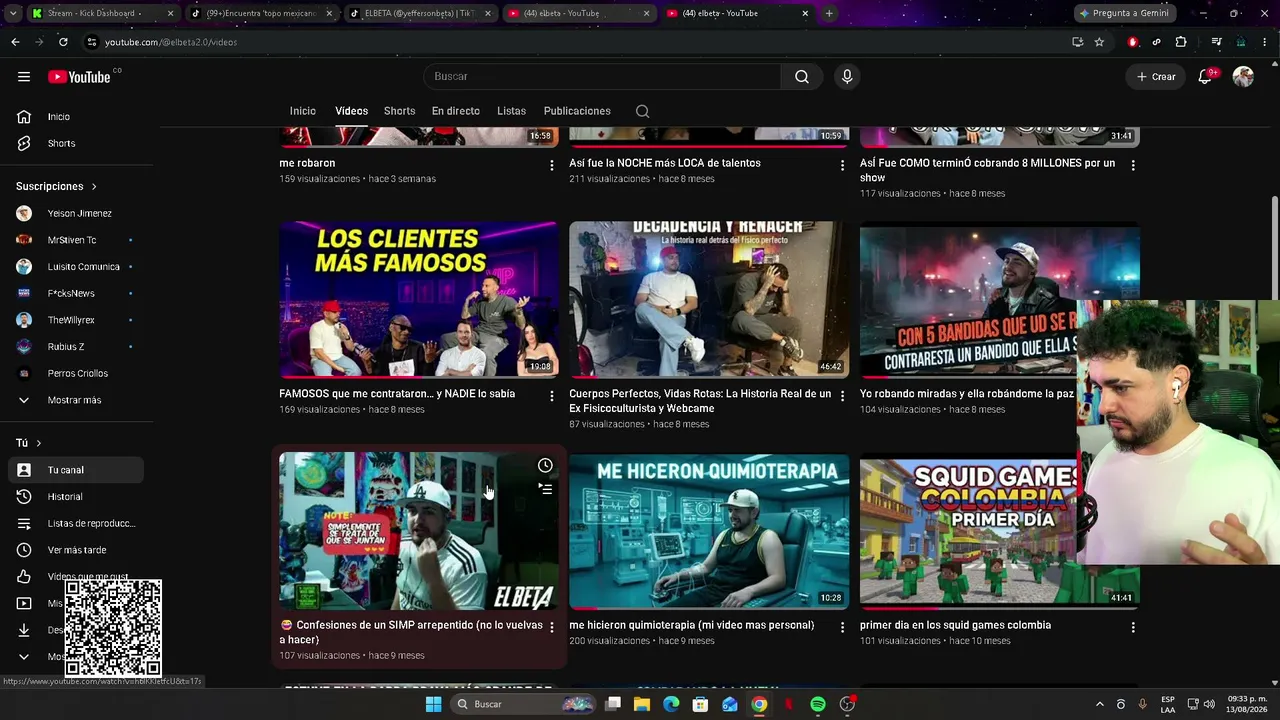This screenshot has width=1280, height=720.
Task: Open the Crear dropdown button
Action: 1156,77
